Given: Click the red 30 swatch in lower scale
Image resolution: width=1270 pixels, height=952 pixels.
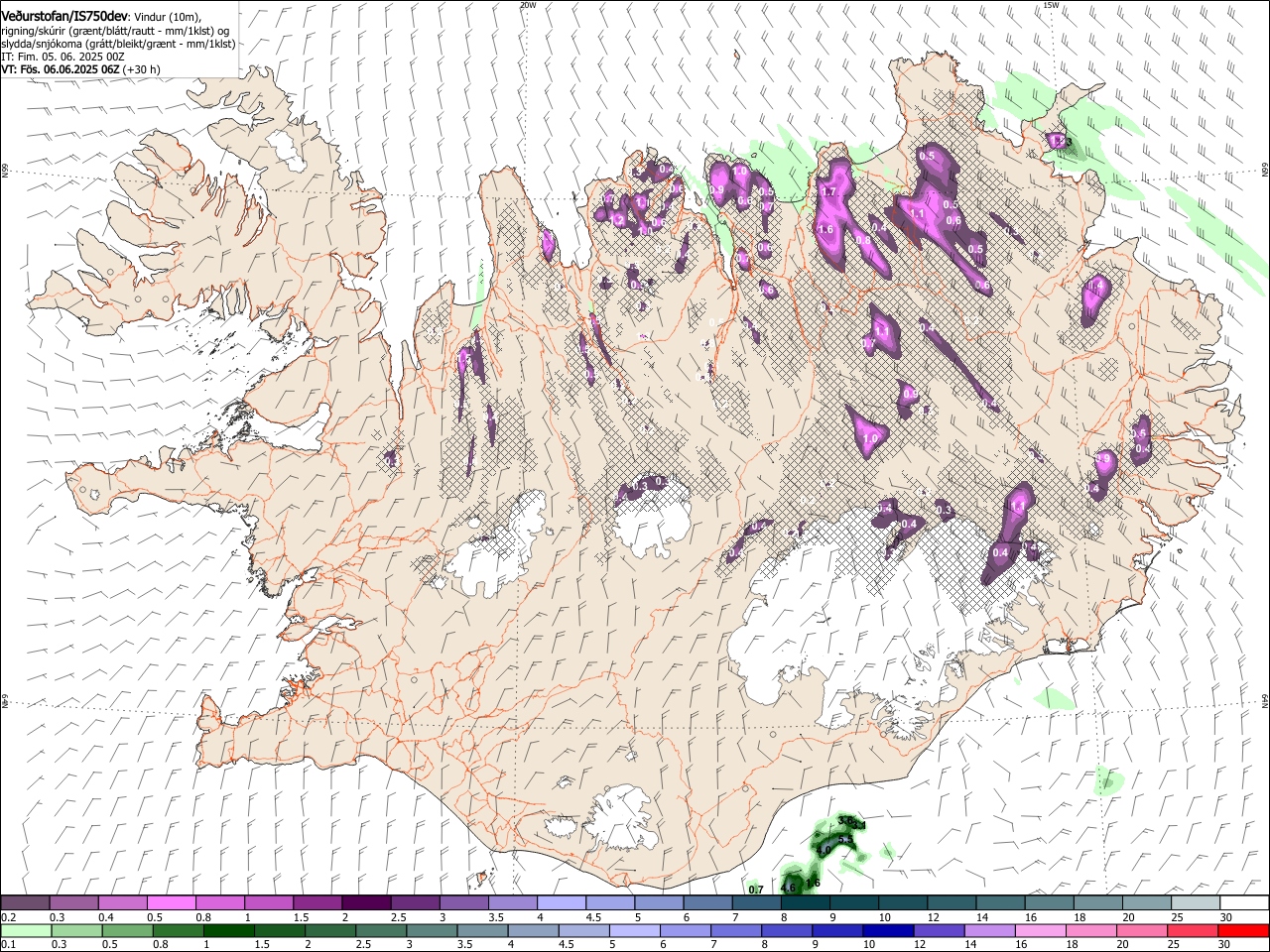Looking at the screenshot, I should click(1242, 931).
